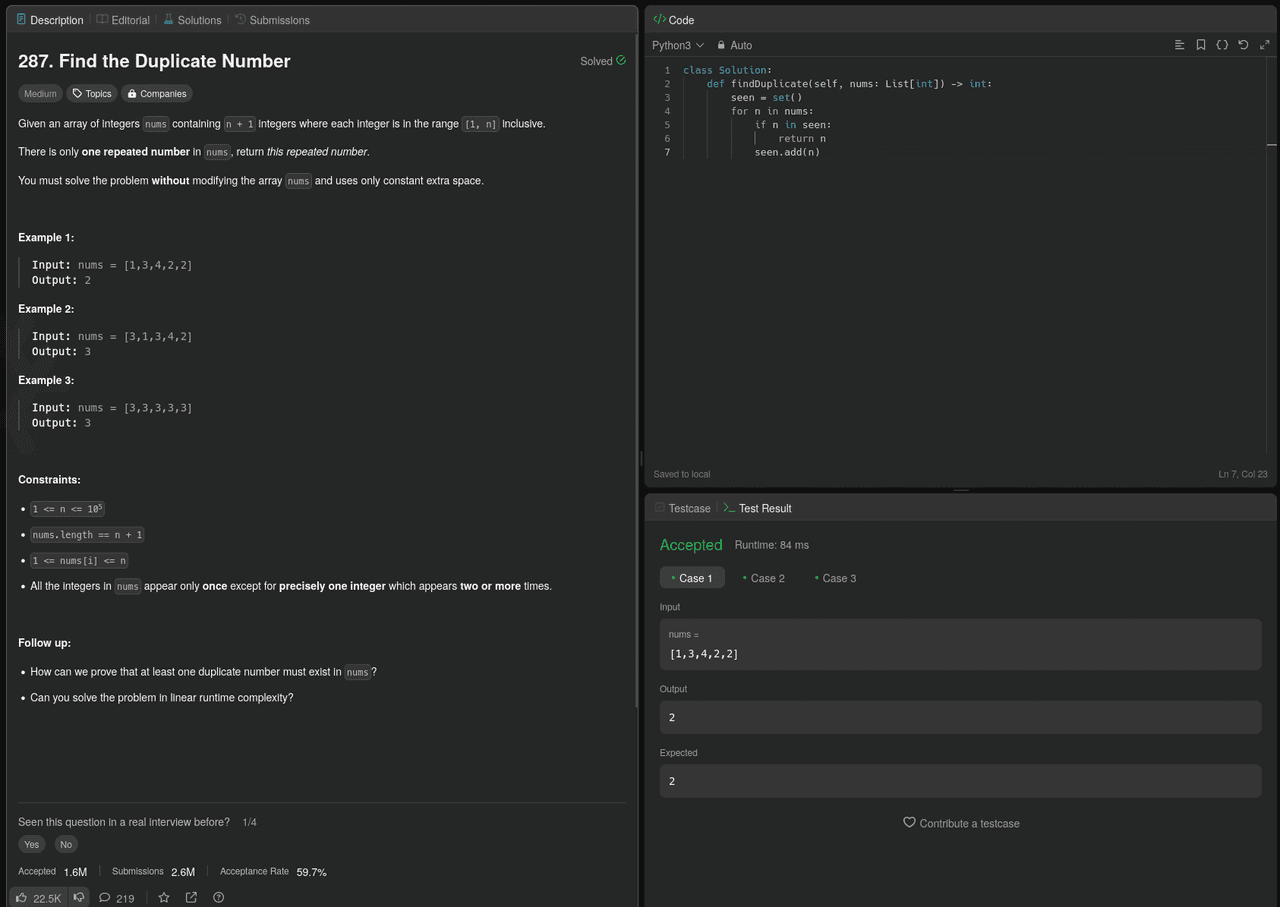Select the Case 2 test result
Image resolution: width=1280 pixels, height=907 pixels.
763,578
